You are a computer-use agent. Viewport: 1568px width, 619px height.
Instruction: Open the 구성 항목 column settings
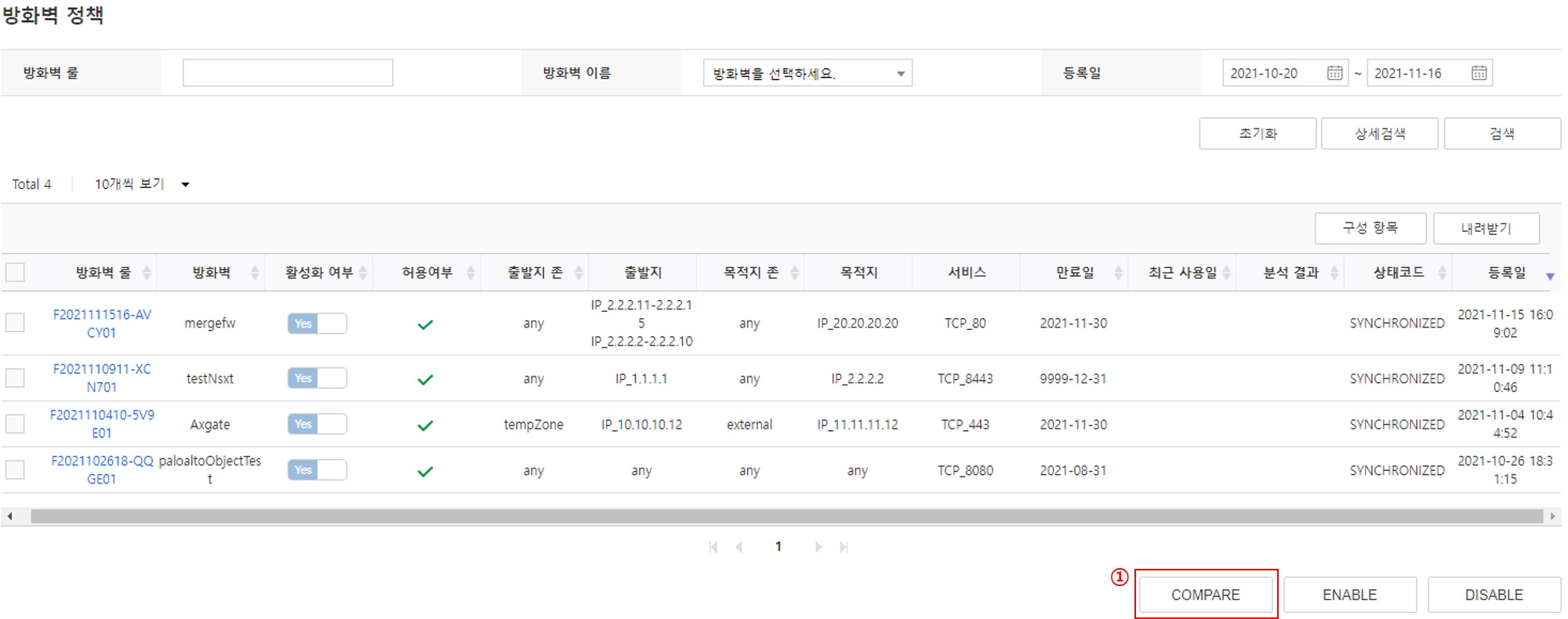pyautogui.click(x=1370, y=228)
